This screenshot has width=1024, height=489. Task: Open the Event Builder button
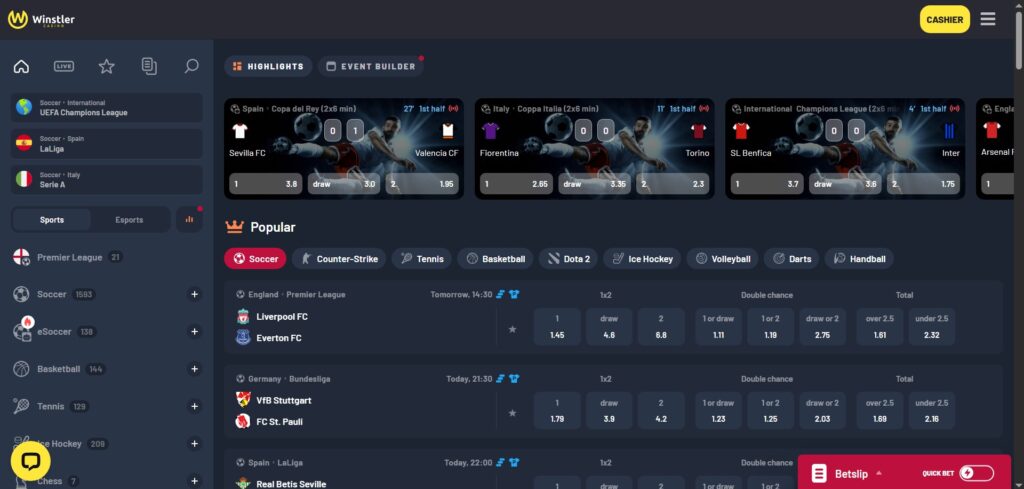tap(370, 67)
